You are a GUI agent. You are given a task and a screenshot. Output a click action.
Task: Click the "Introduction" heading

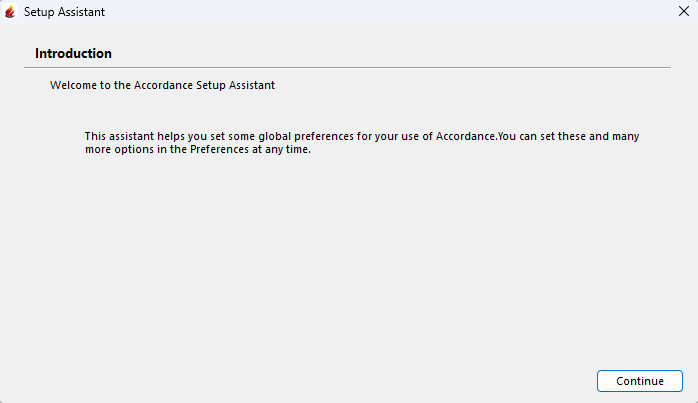pyautogui.click(x=73, y=53)
